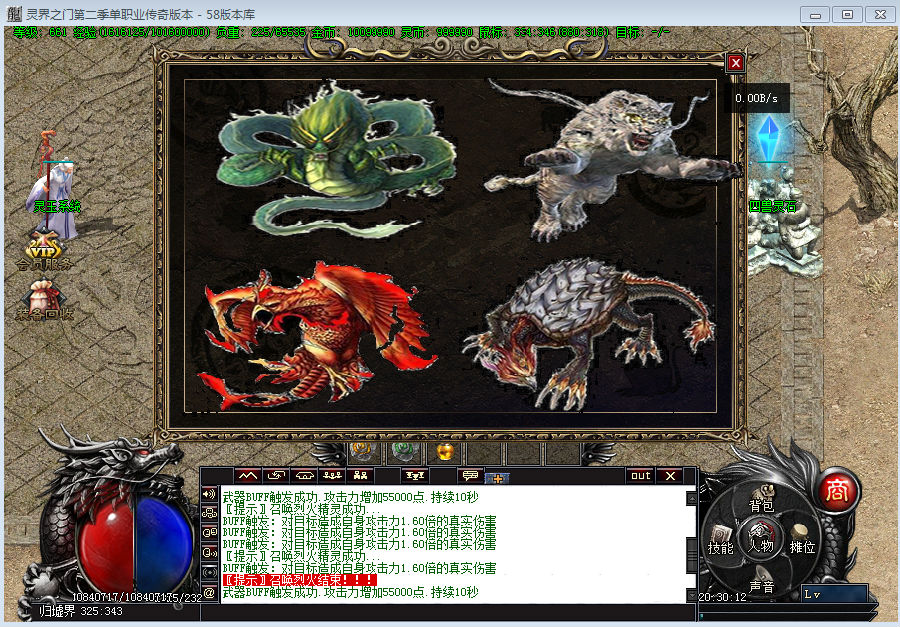This screenshot has width=900, height=627.
Task: Close the four beasts panel
Action: [x=735, y=63]
